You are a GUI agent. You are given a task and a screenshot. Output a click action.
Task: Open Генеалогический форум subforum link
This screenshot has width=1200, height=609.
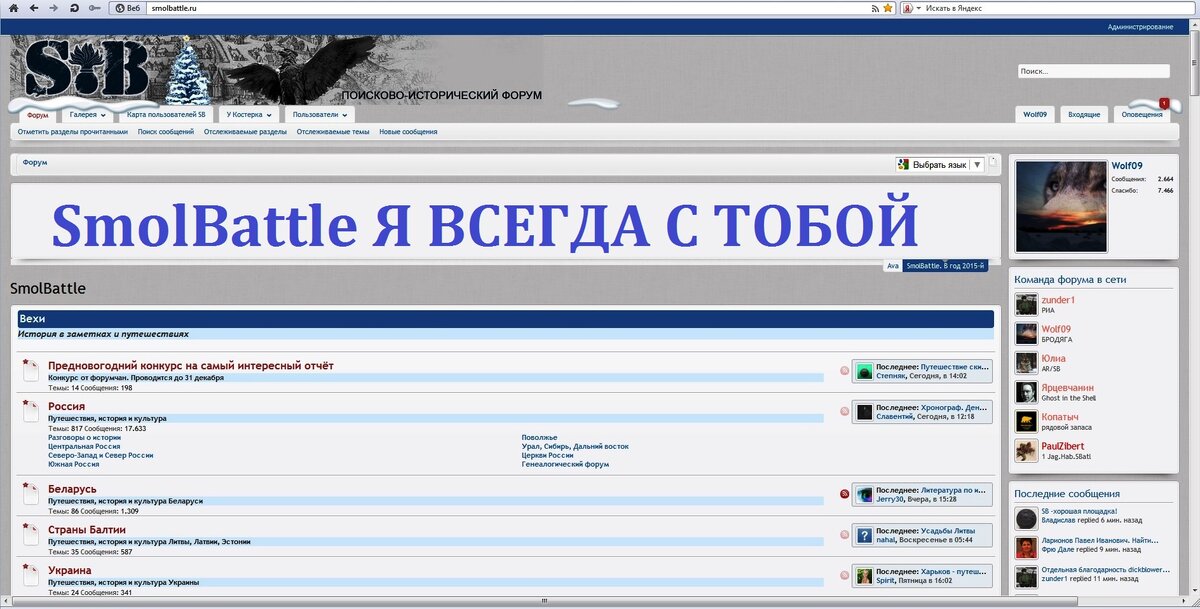(x=565, y=464)
